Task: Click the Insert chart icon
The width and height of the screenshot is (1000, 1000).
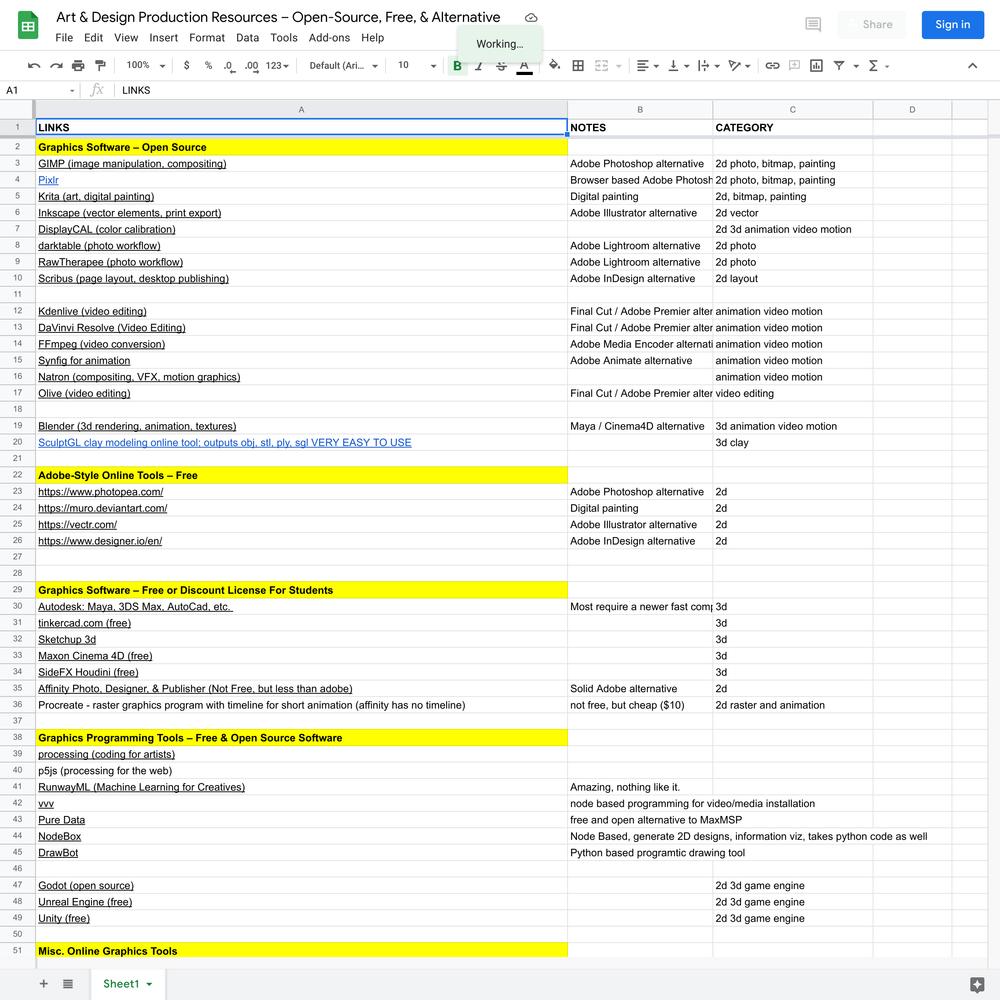Action: pos(816,66)
